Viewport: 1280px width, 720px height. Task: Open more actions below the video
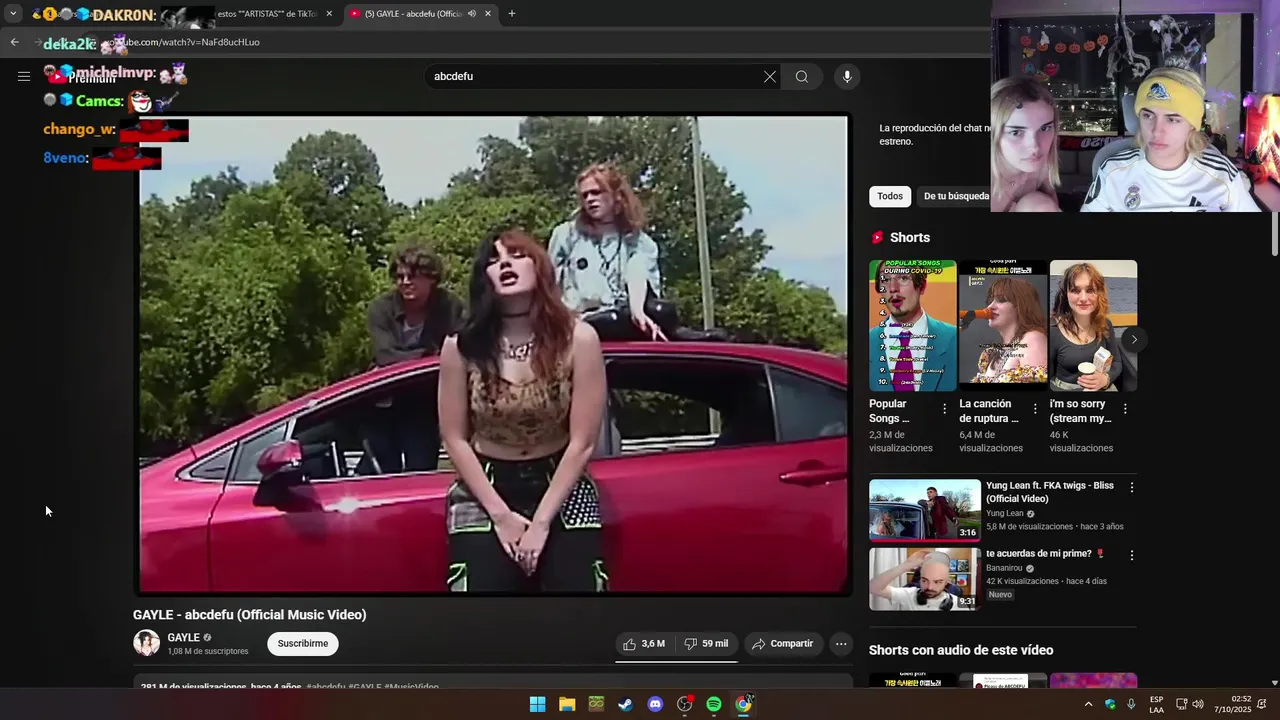click(841, 644)
